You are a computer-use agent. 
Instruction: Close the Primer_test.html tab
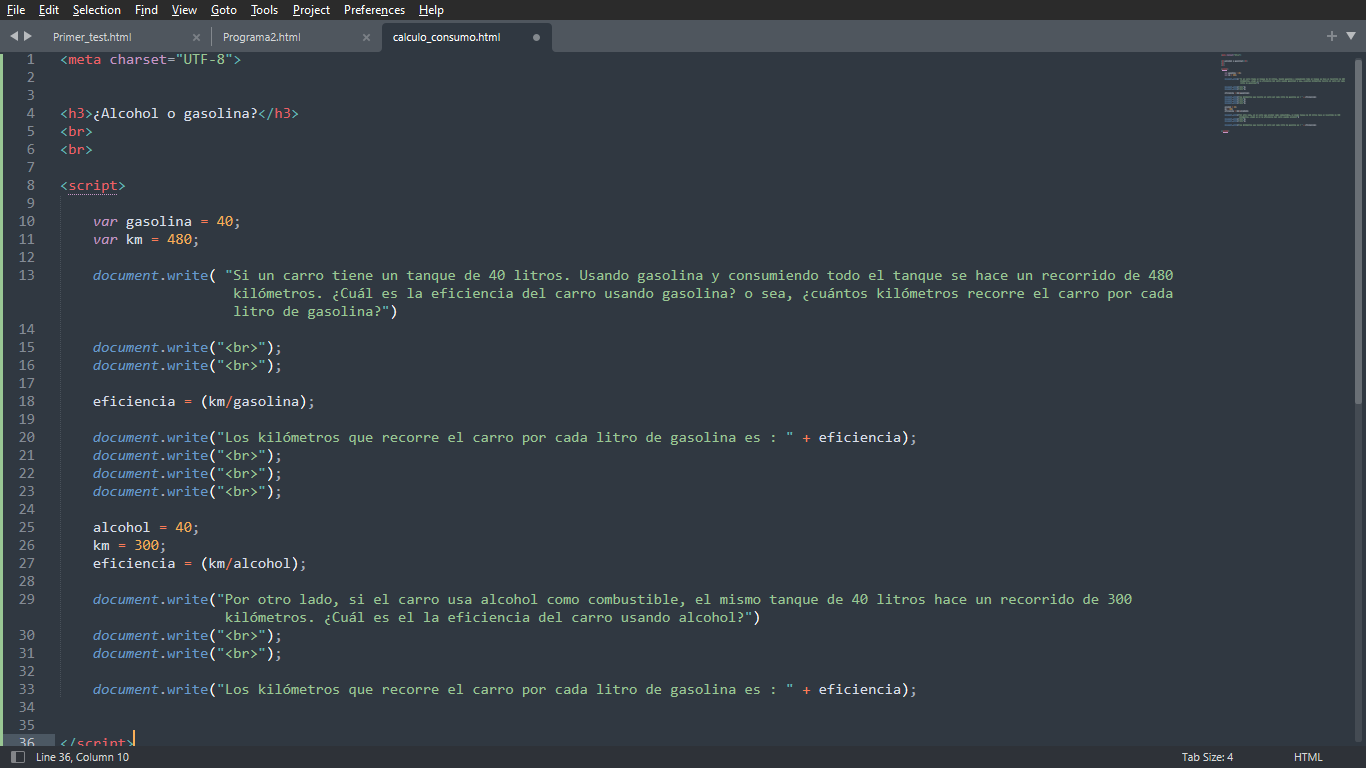(x=196, y=37)
